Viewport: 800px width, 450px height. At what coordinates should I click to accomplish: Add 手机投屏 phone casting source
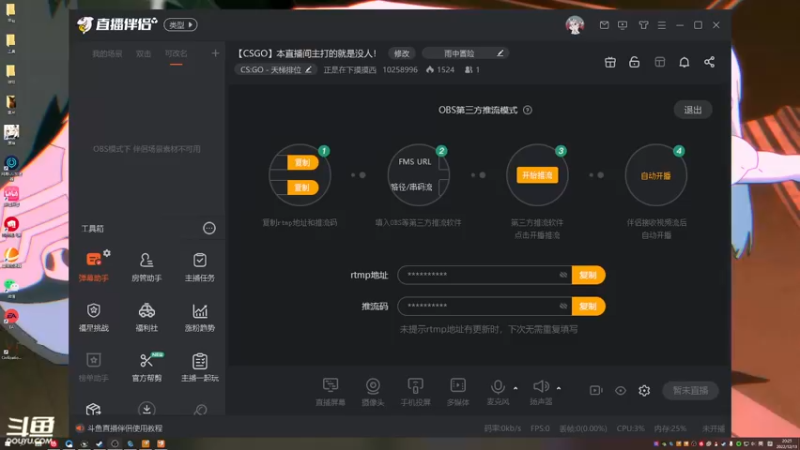pyautogui.click(x=415, y=391)
